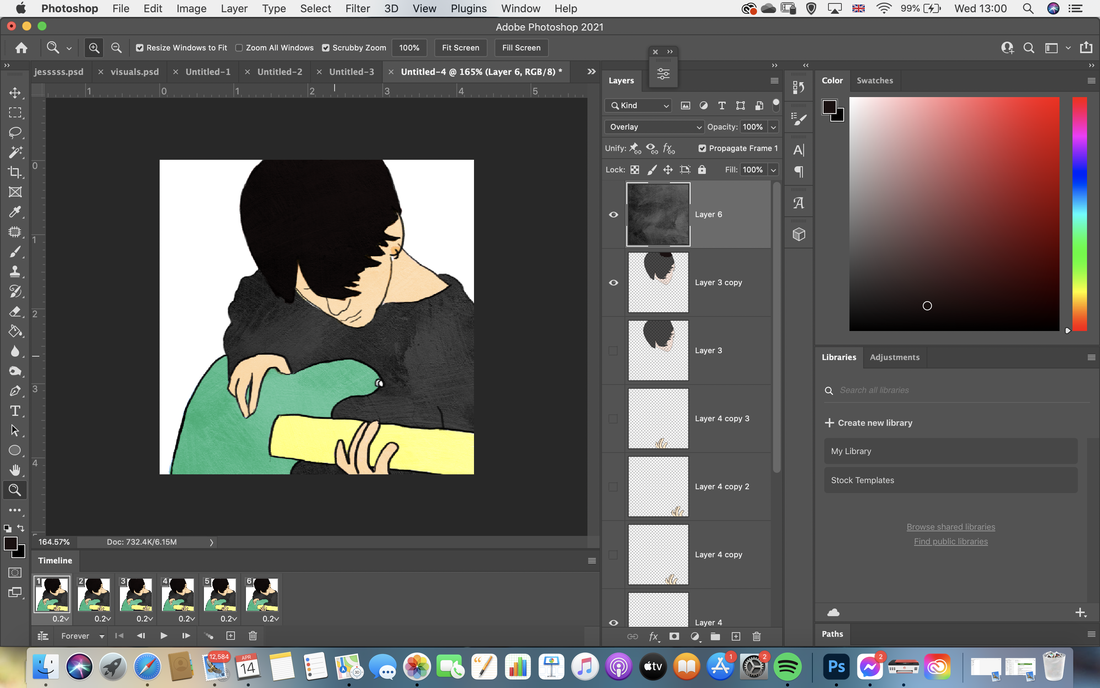Create a new layer with the plus icon
This screenshot has width=1100, height=688.
[x=736, y=636]
